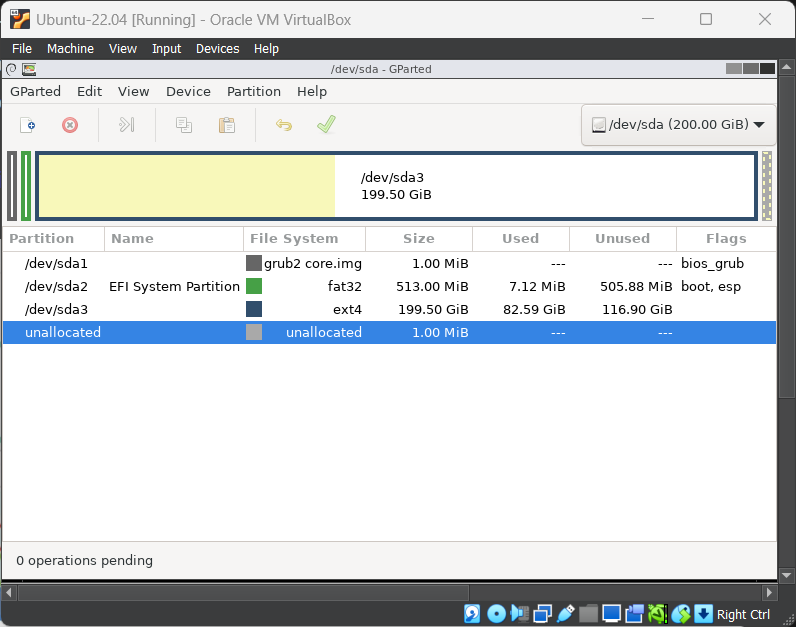796x627 pixels.
Task: Click VirtualBox USB devices status icon
Action: click(566, 614)
